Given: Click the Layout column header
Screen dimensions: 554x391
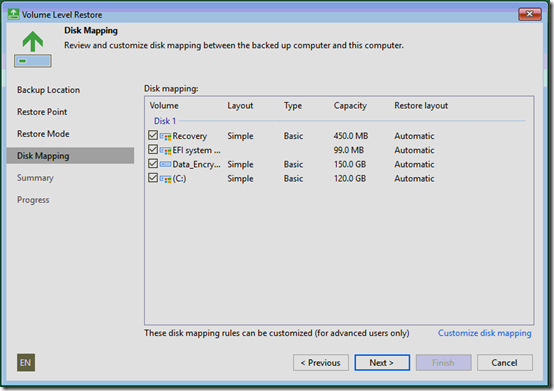Looking at the screenshot, I should point(240,106).
